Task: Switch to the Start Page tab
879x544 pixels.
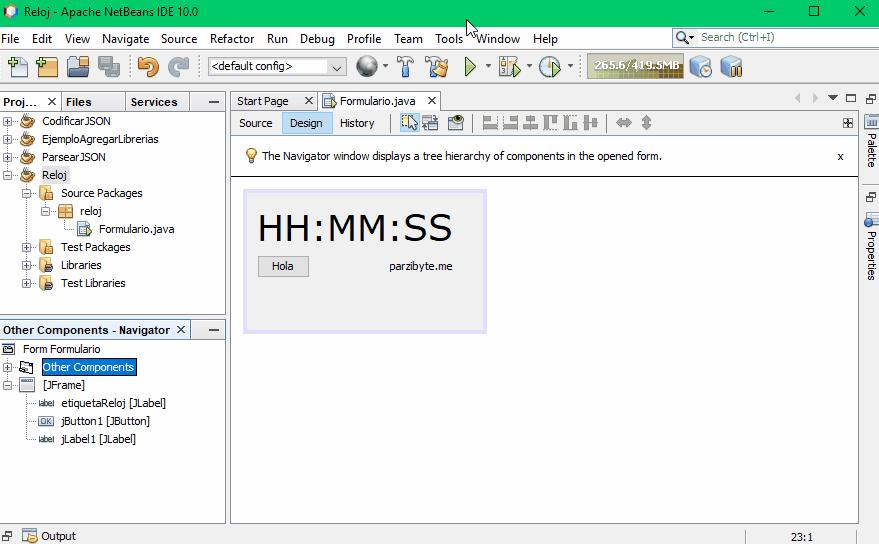Action: (x=262, y=101)
